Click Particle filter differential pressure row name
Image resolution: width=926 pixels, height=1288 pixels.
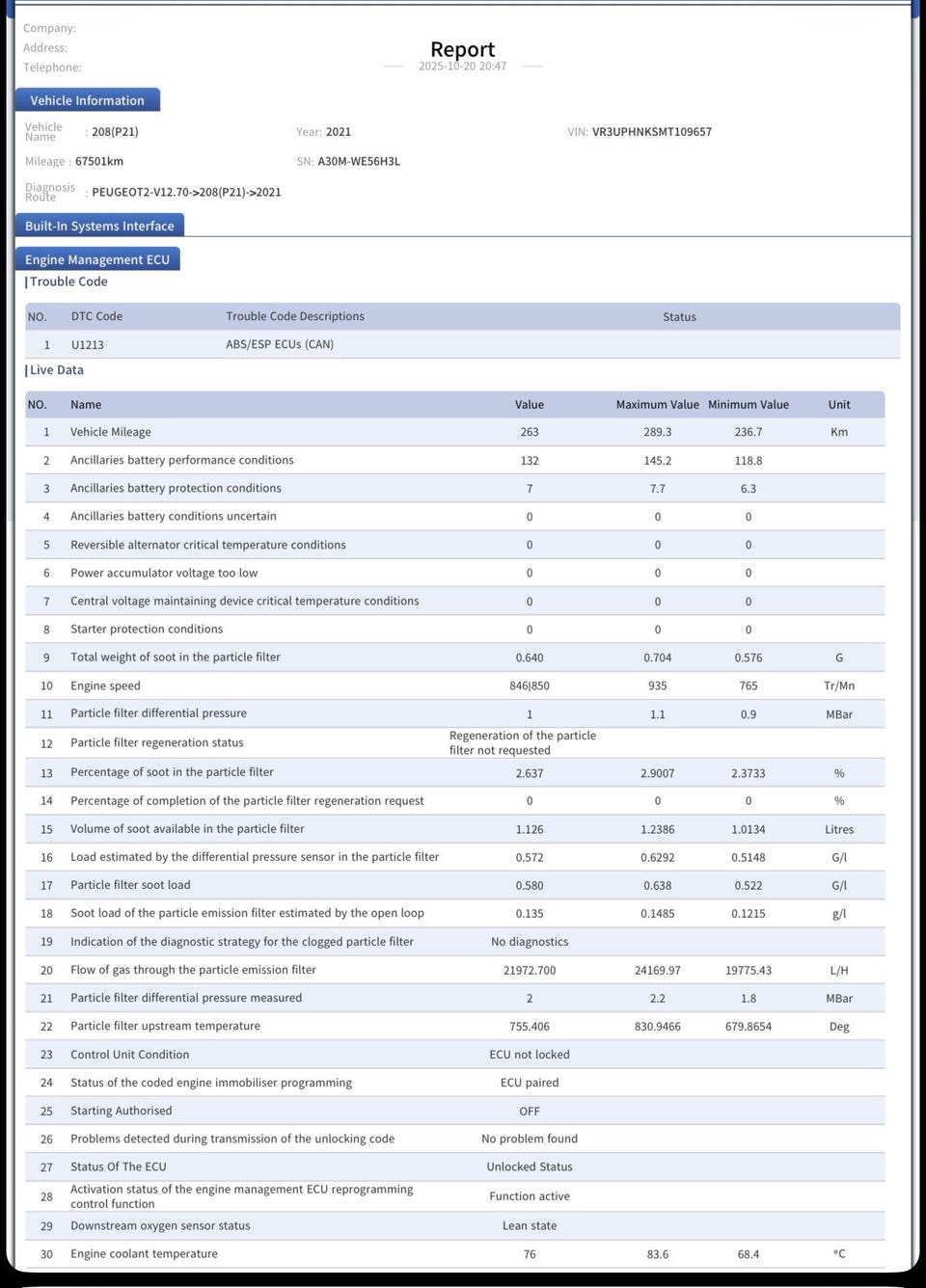[158, 713]
